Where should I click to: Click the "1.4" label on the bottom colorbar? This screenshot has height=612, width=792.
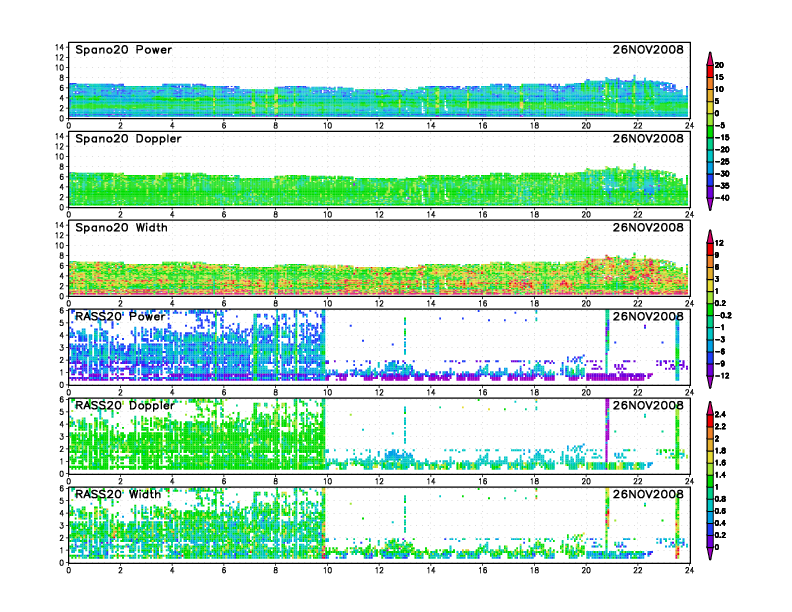click(x=721, y=475)
